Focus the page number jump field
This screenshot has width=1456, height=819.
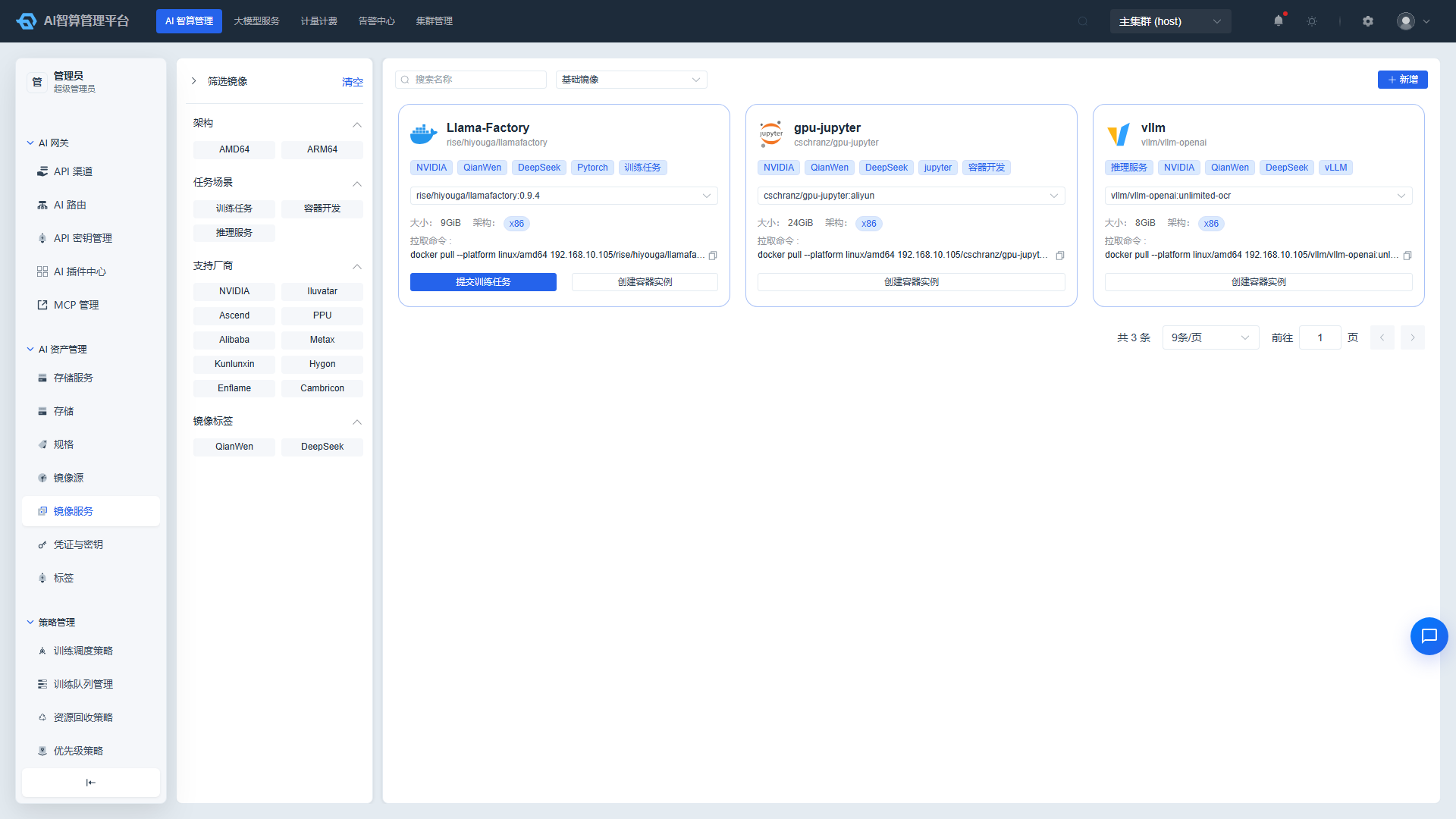(1320, 337)
